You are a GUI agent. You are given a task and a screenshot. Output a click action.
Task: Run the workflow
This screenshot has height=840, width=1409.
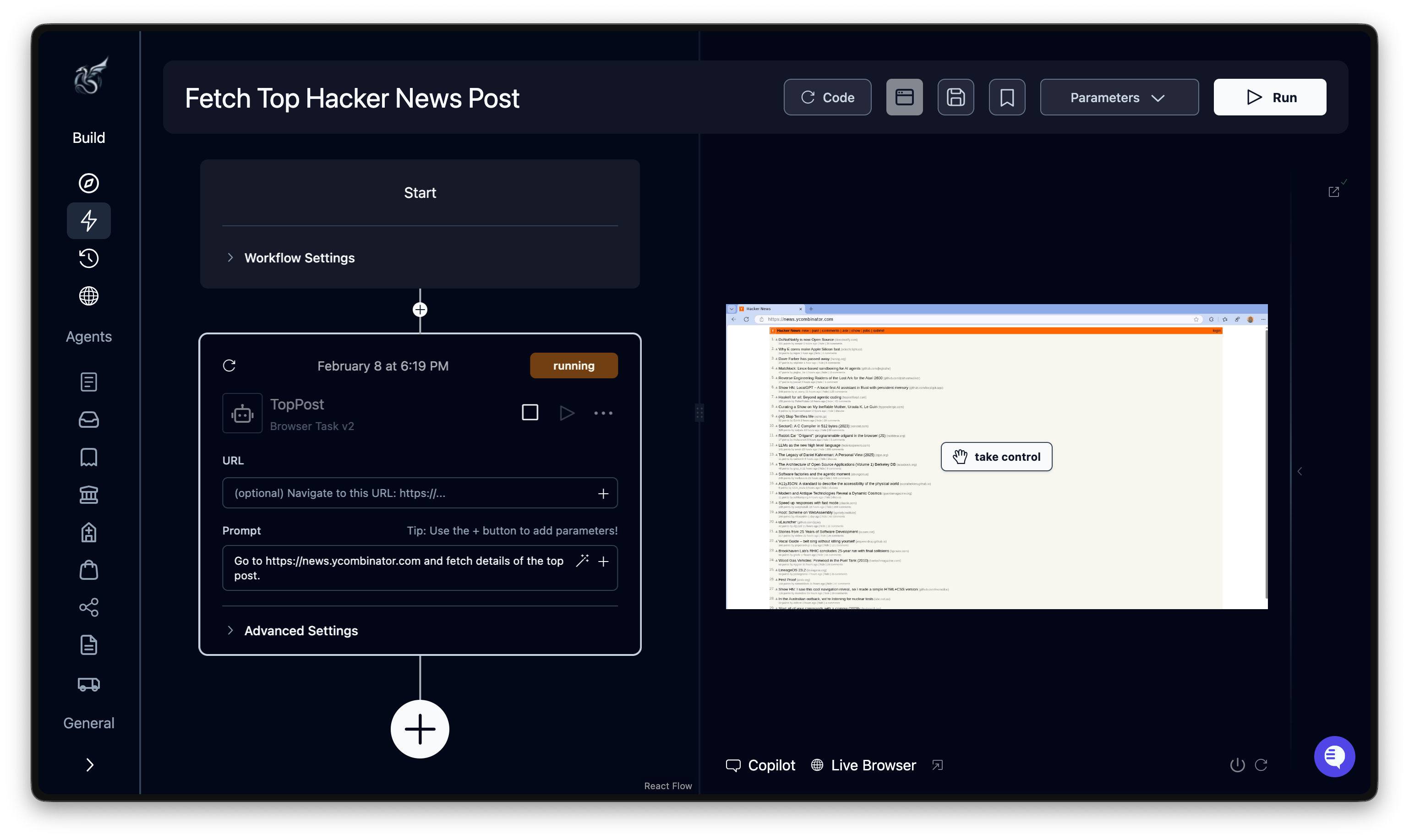pyautogui.click(x=1270, y=98)
